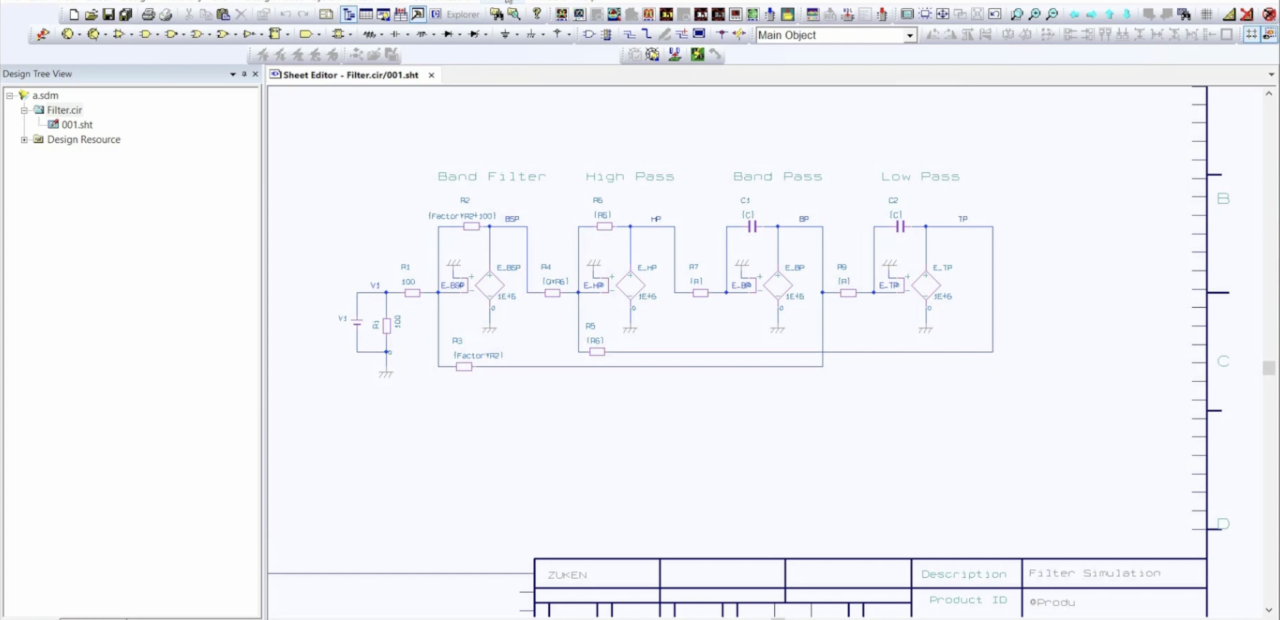Open a new document with the New icon
Viewport: 1280px width, 620px height.
pyautogui.click(x=74, y=14)
